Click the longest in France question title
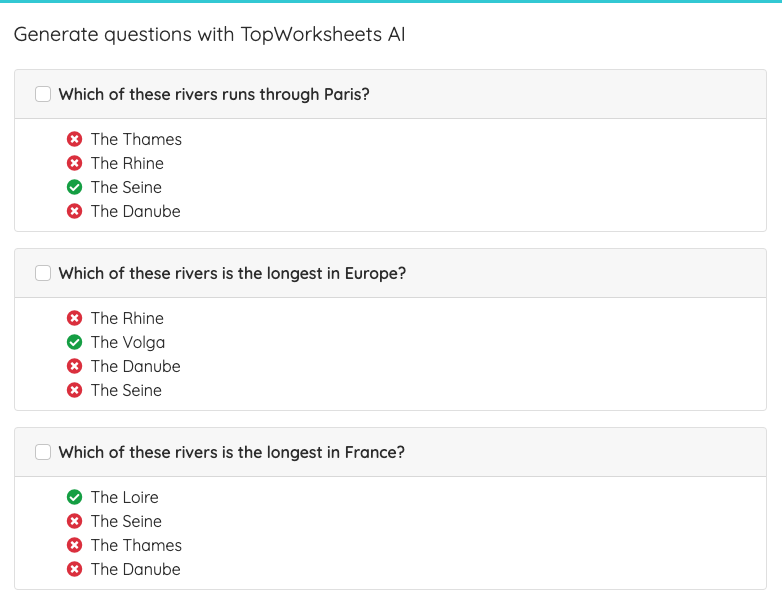 [231, 452]
